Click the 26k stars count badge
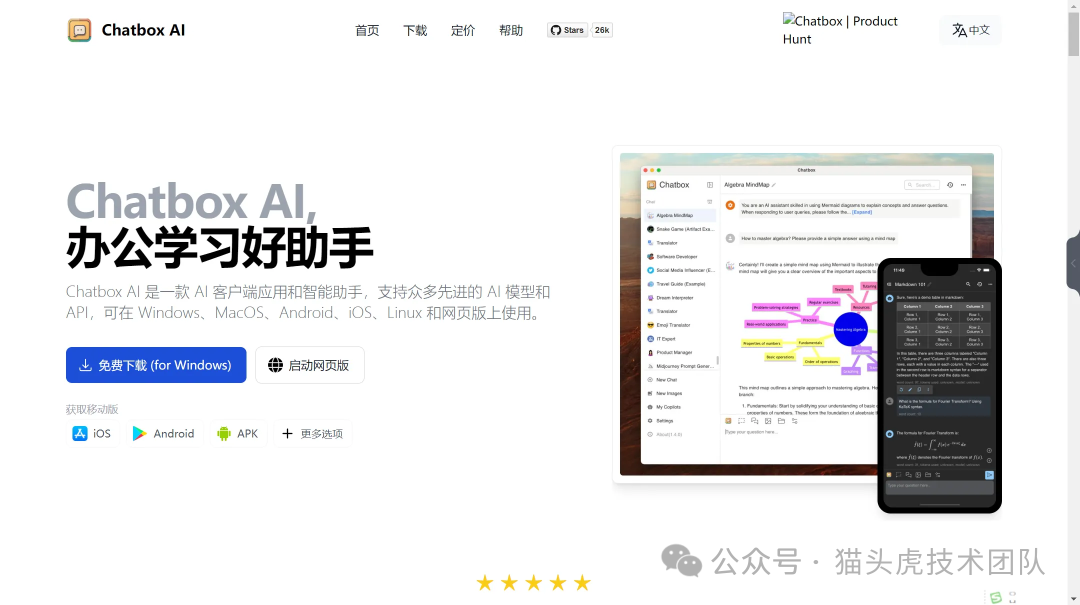This screenshot has height=605, width=1080. [602, 30]
